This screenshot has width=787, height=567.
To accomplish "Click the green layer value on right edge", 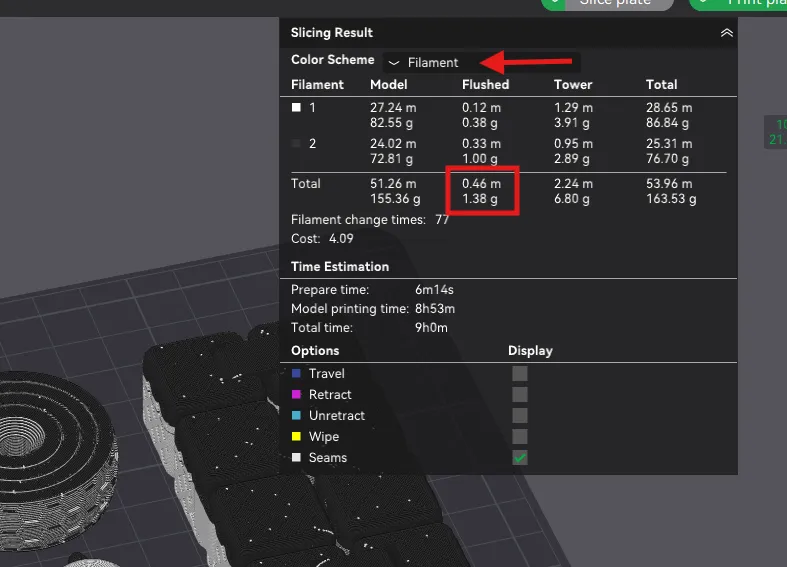I will coord(778,132).
